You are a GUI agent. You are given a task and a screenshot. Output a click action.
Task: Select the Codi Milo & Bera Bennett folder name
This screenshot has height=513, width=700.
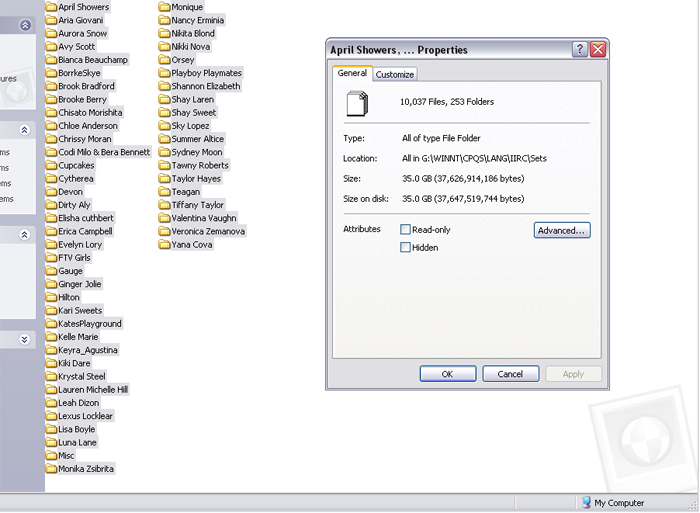point(104,152)
